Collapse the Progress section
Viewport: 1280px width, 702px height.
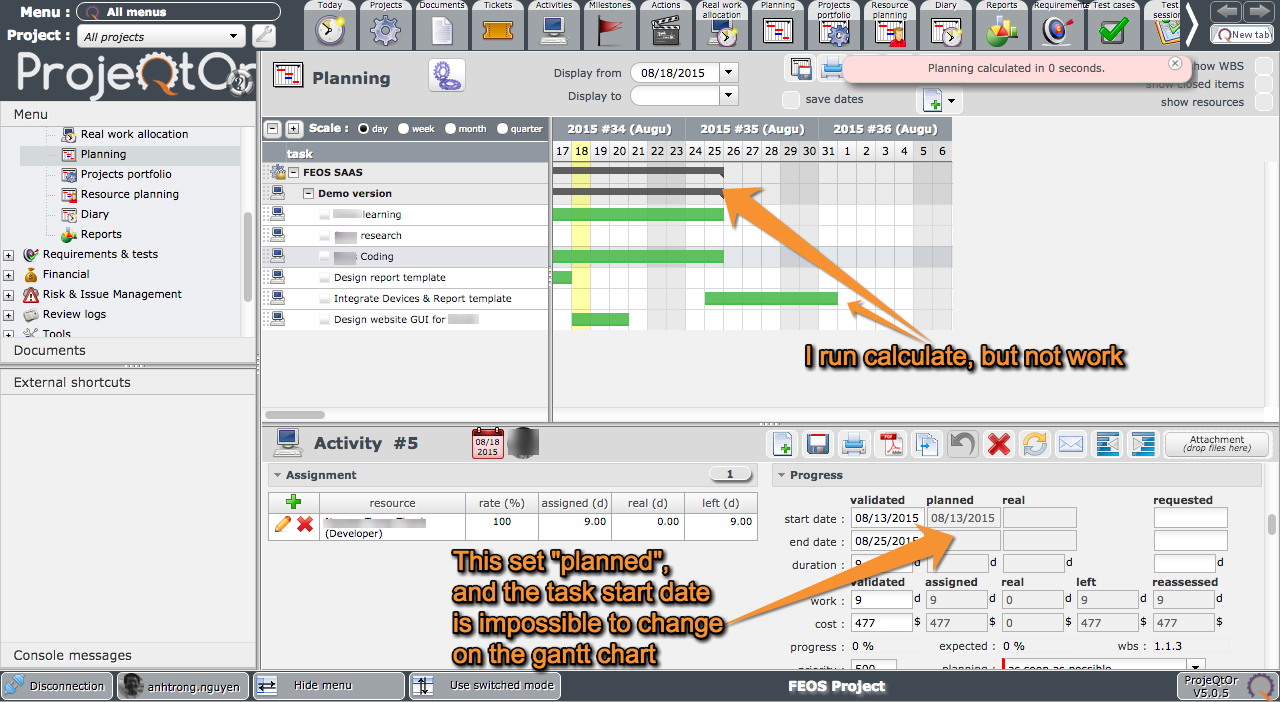[780, 475]
